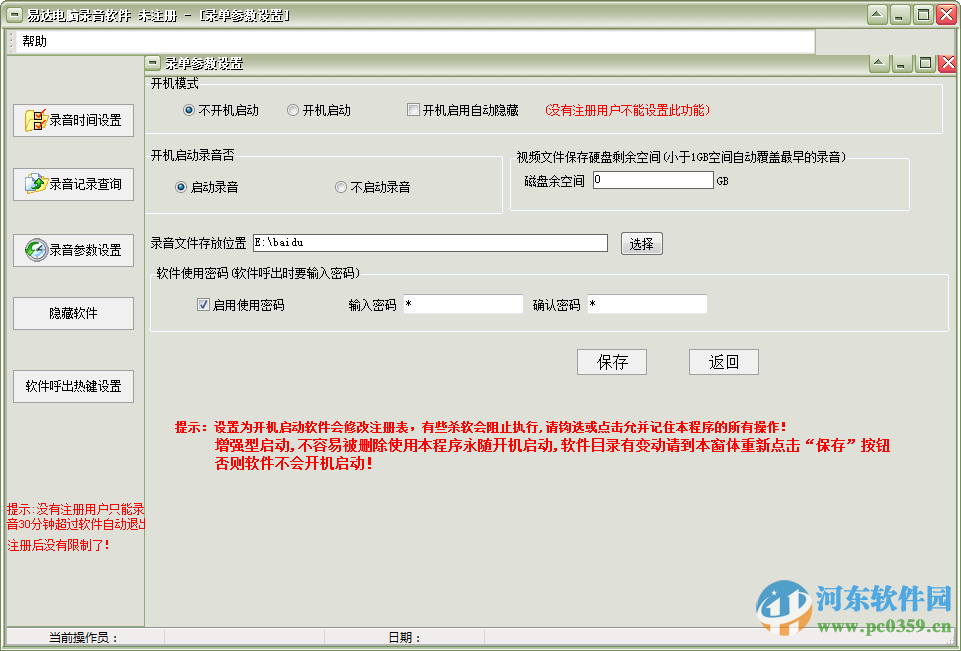Click the folder icon on 录音记录查询

point(36,183)
